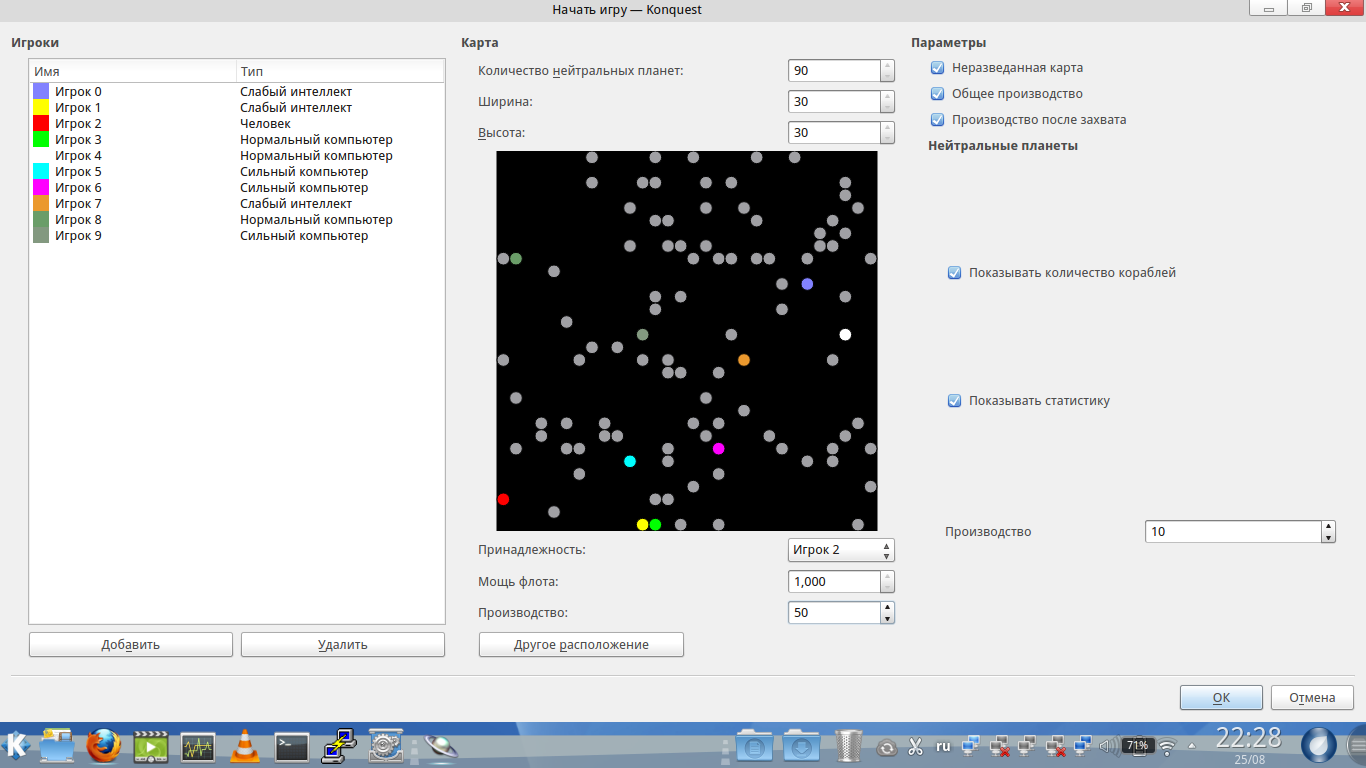Image resolution: width=1366 pixels, height=768 pixels.
Task: Click the Отмена button
Action: point(1312,697)
